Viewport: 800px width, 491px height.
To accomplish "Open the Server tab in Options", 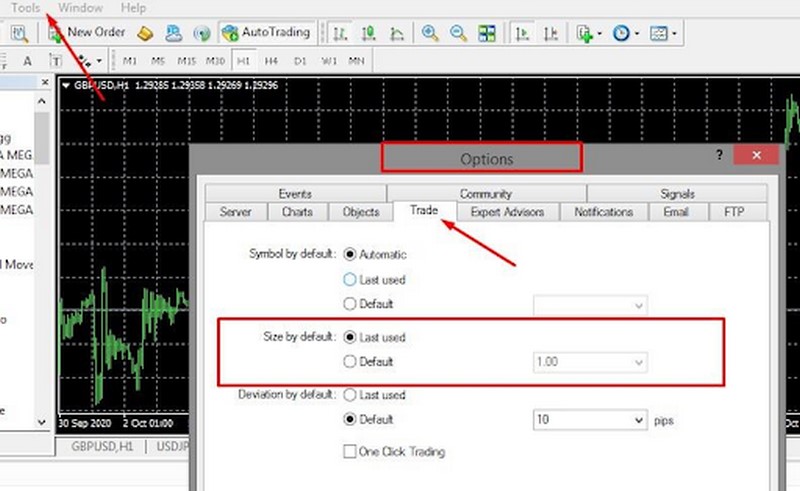I will click(236, 212).
